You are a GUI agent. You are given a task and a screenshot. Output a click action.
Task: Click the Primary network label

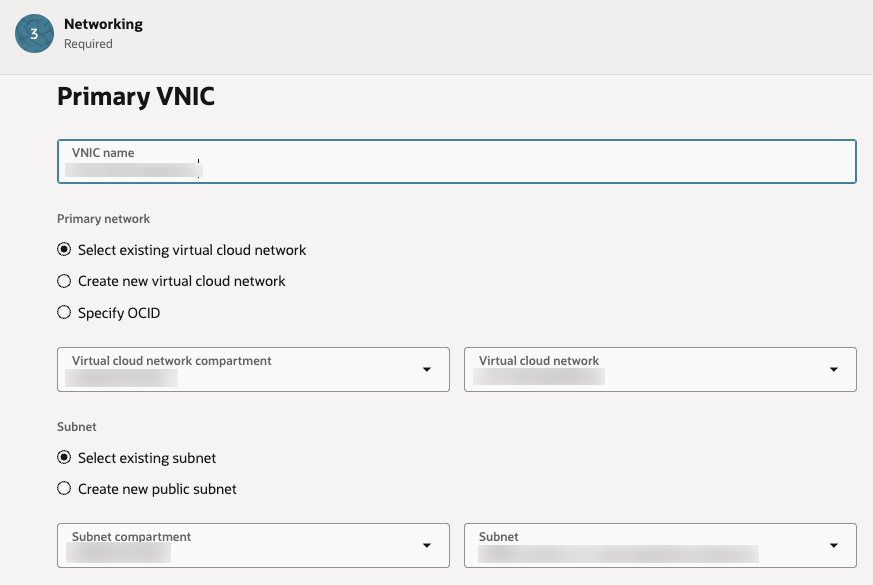click(104, 219)
